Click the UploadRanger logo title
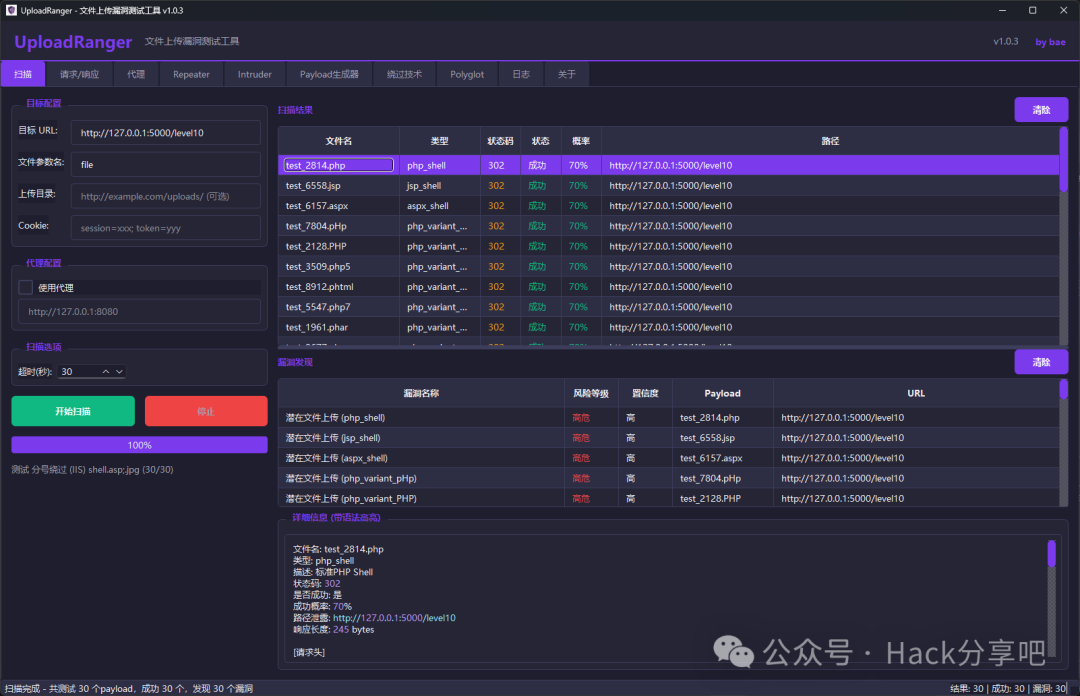The image size is (1080, 696). tap(73, 42)
